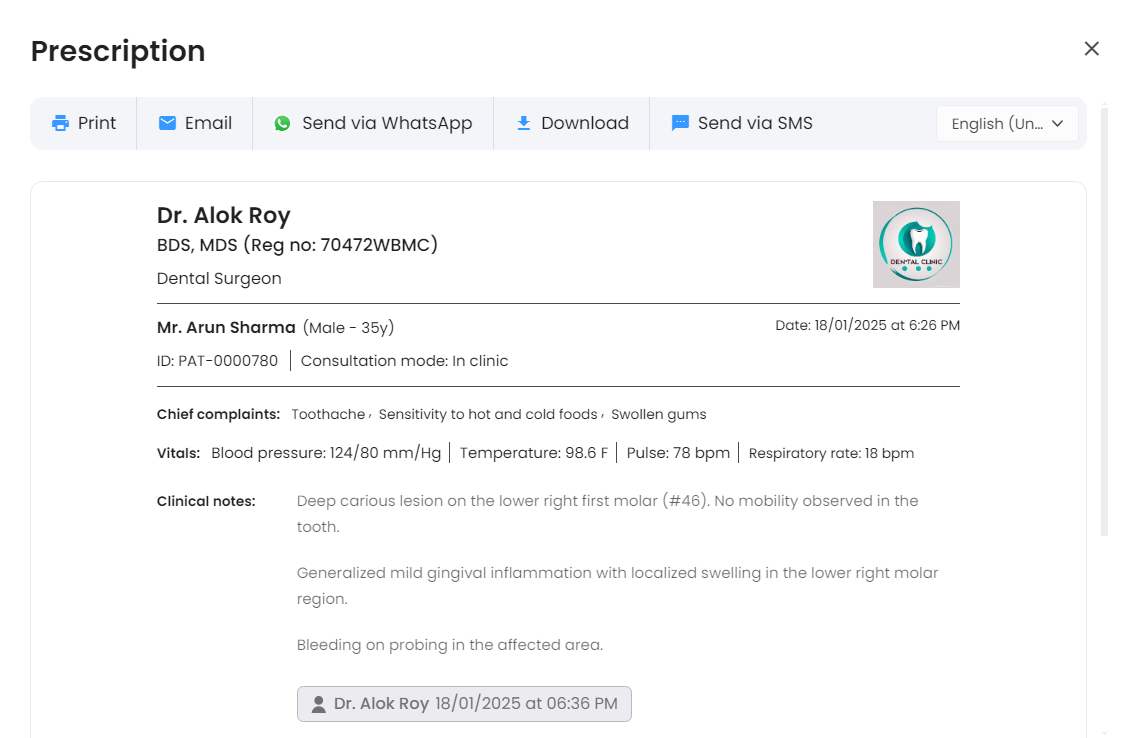This screenshot has width=1126, height=738.
Task: Click the dental clinic tooth logo
Action: [915, 244]
